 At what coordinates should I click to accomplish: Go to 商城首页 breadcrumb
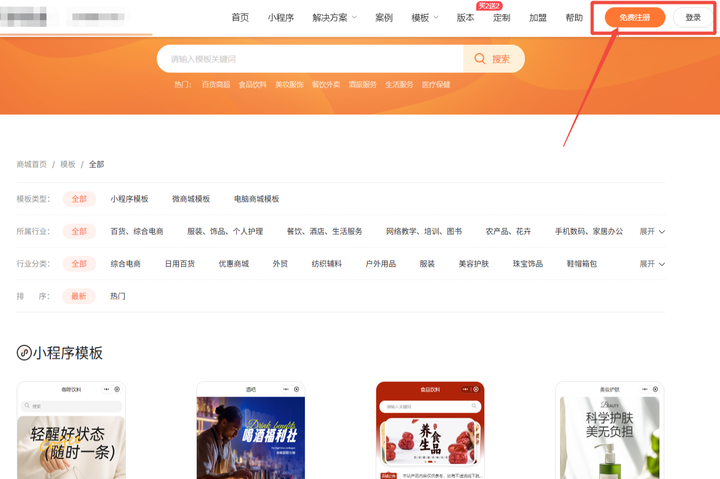pos(32,164)
